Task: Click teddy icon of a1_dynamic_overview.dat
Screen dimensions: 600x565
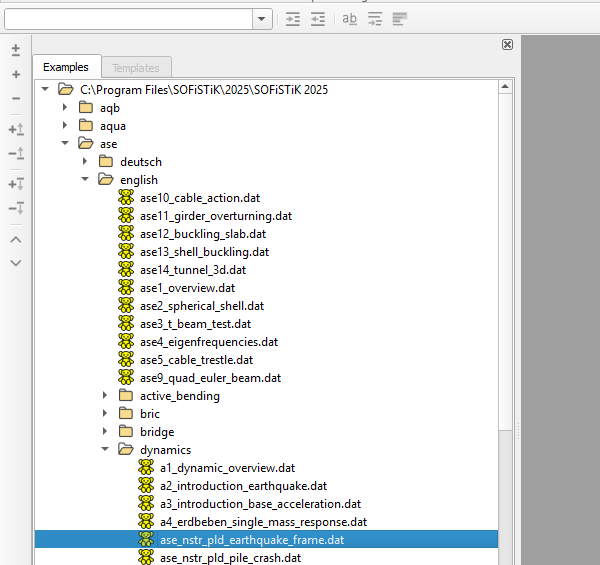Action: [146, 467]
